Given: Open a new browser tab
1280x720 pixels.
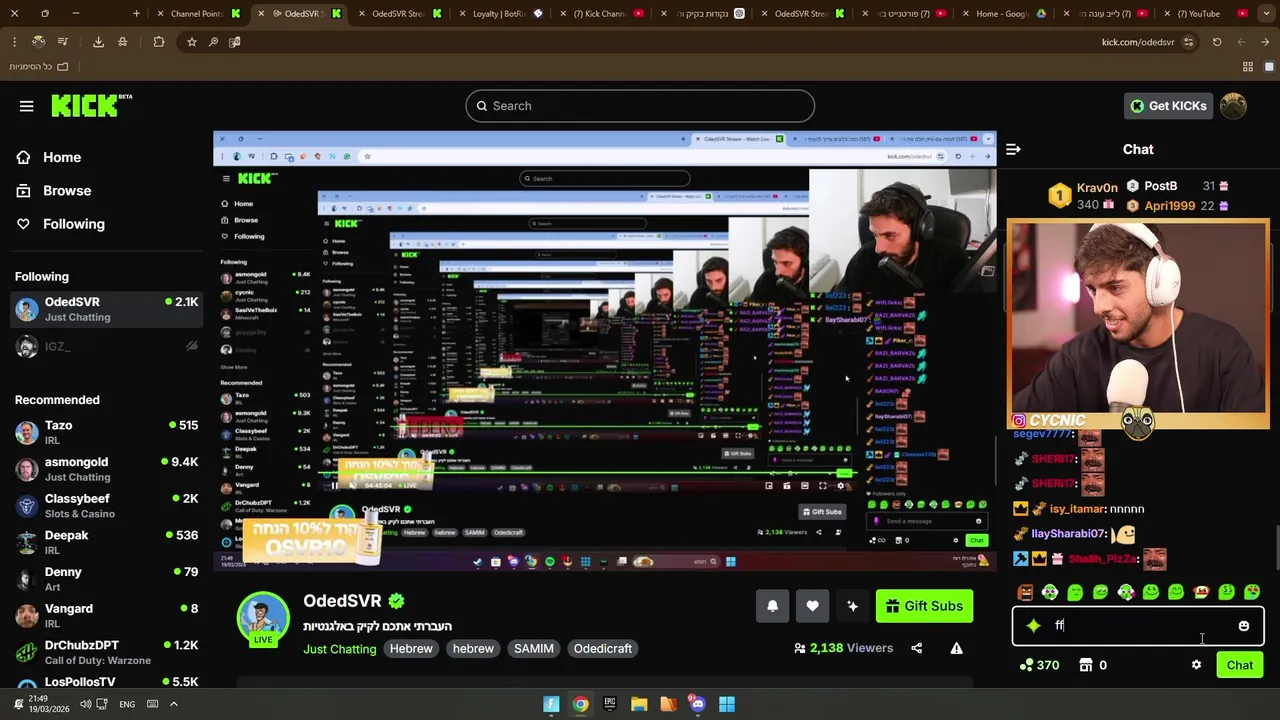Looking at the screenshot, I should coord(137,14).
